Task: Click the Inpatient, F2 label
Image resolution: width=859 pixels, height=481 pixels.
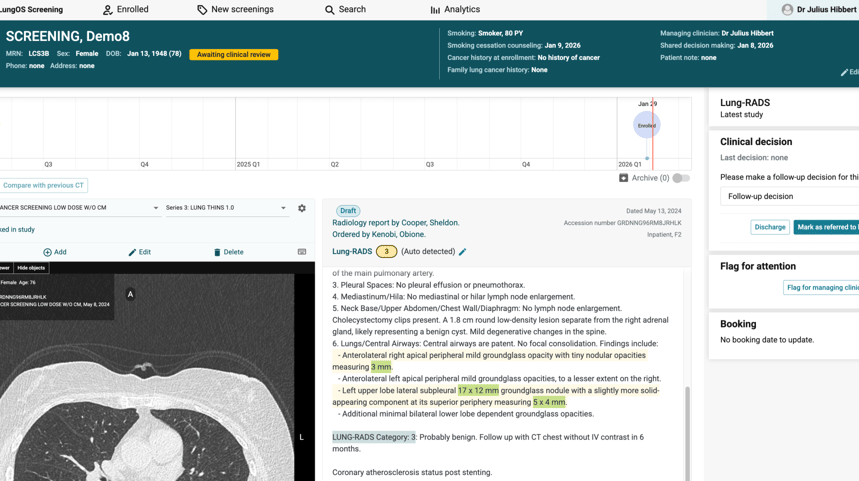Action: (664, 234)
